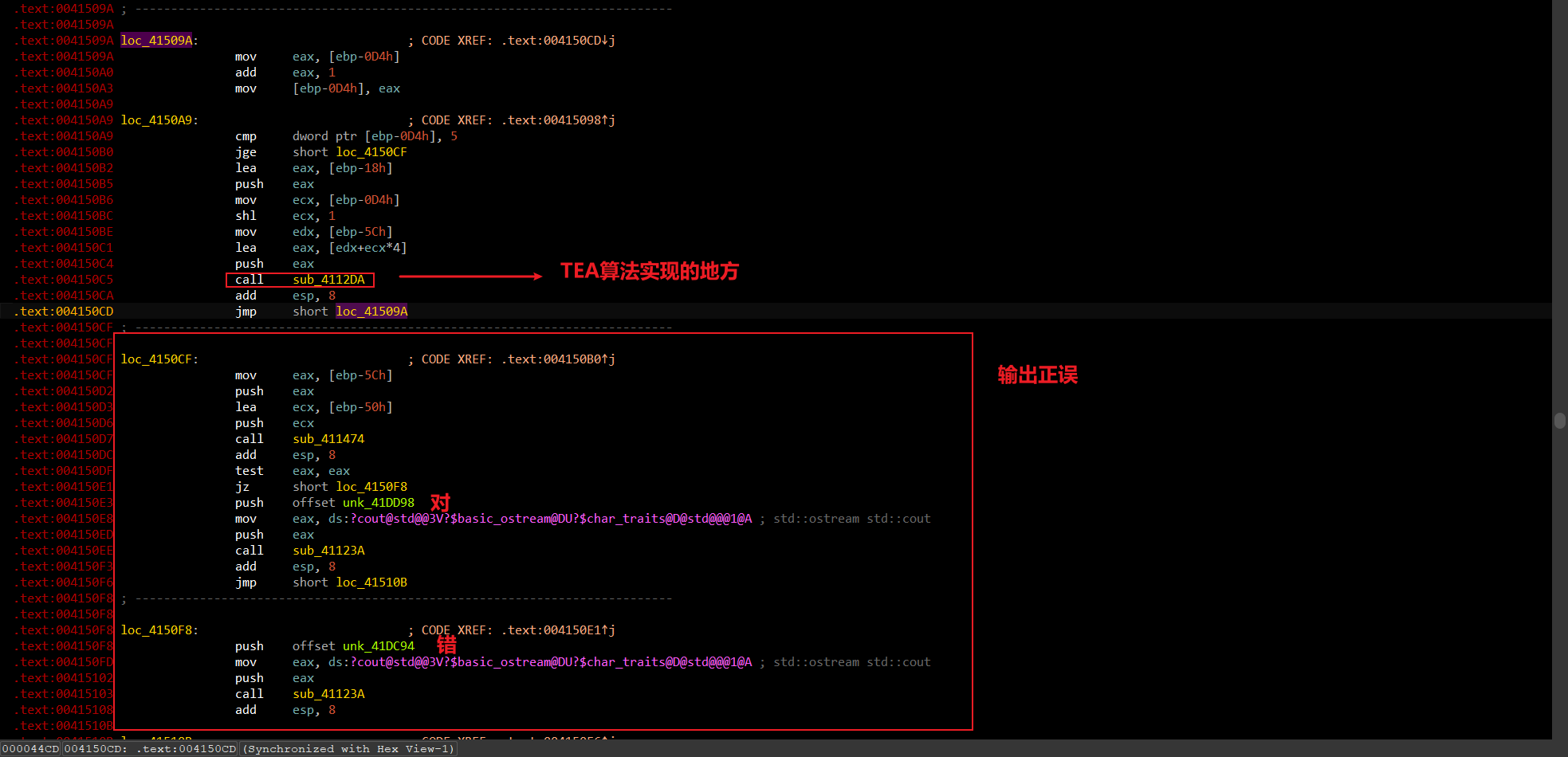
Task: Click the sub_4112DA call operand
Action: (x=328, y=280)
